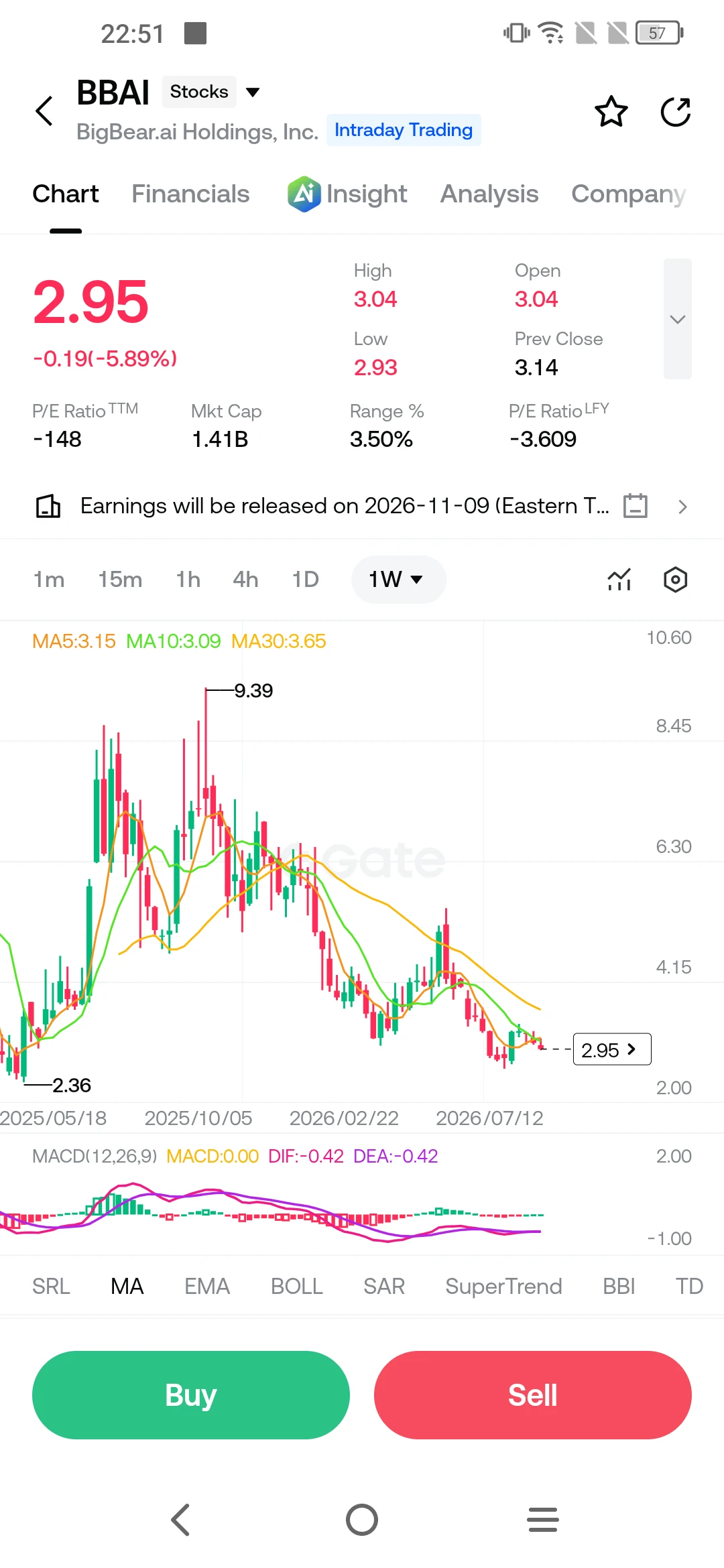Viewport: 724px width, 1568px height.
Task: Select the BOLL indicator
Action: point(297,1287)
